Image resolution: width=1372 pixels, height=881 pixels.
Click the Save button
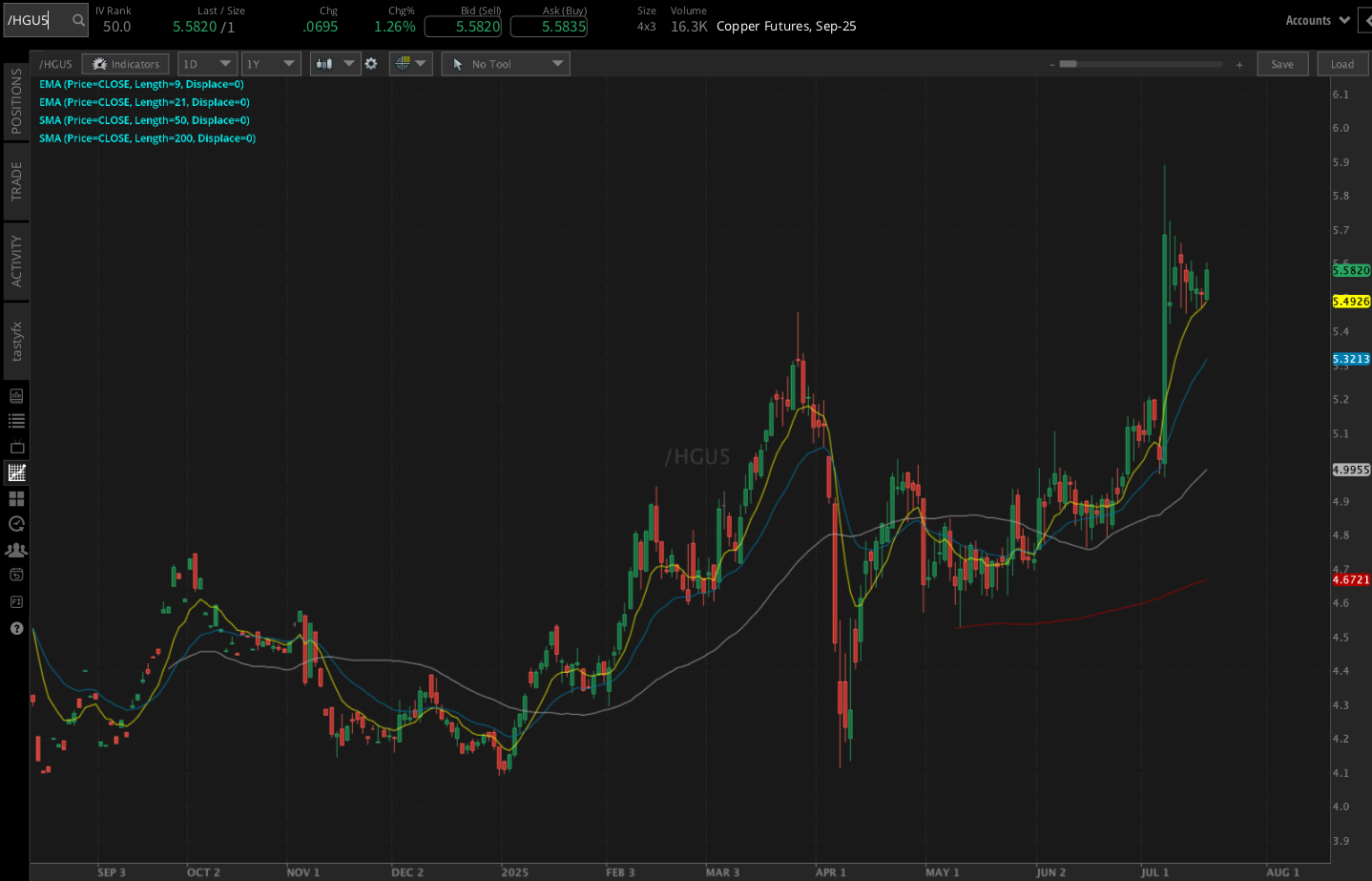coord(1282,64)
